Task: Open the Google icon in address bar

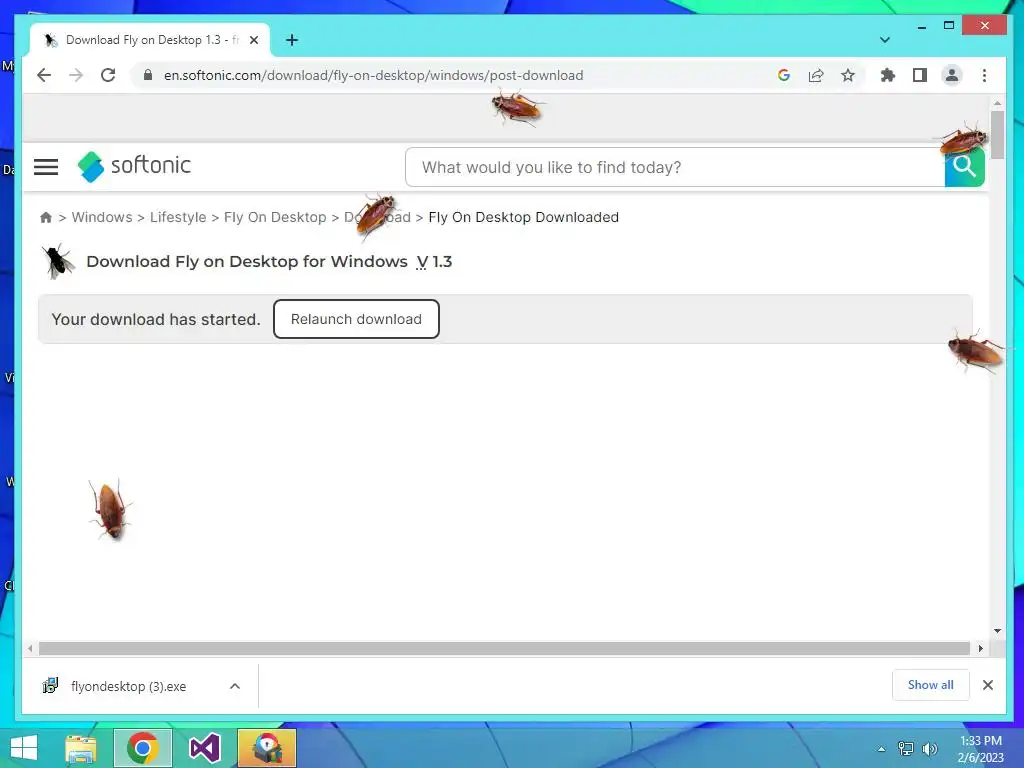Action: [784, 75]
